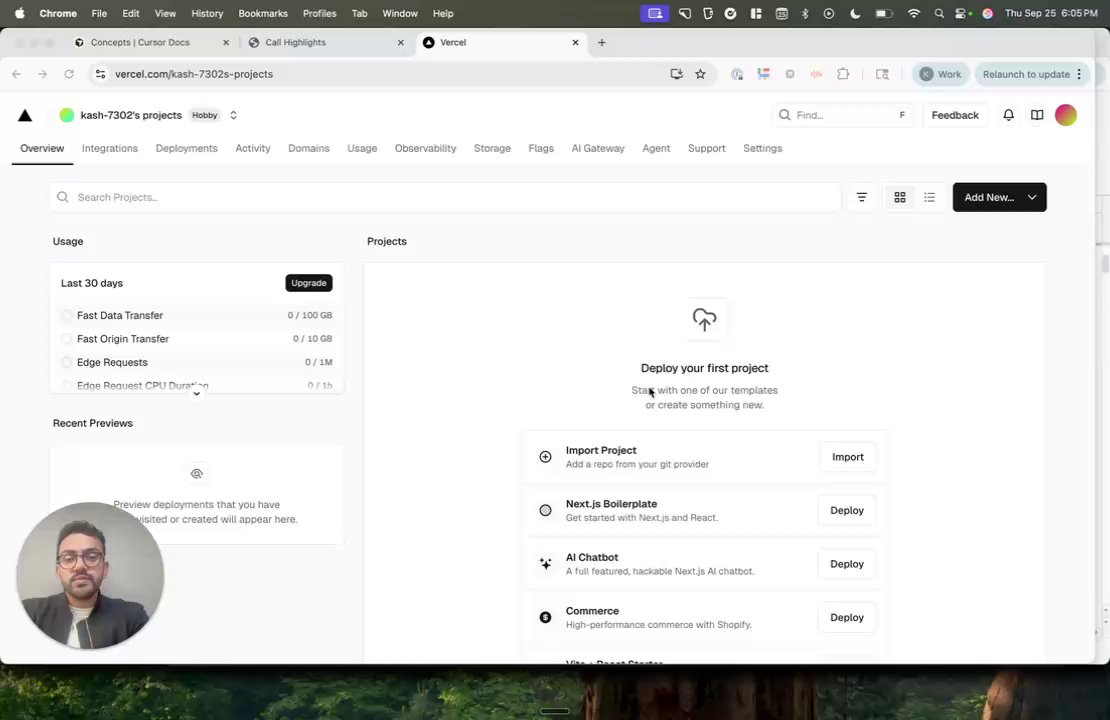Click the Search Projects field
The width and height of the screenshot is (1110, 720).
tap(445, 198)
